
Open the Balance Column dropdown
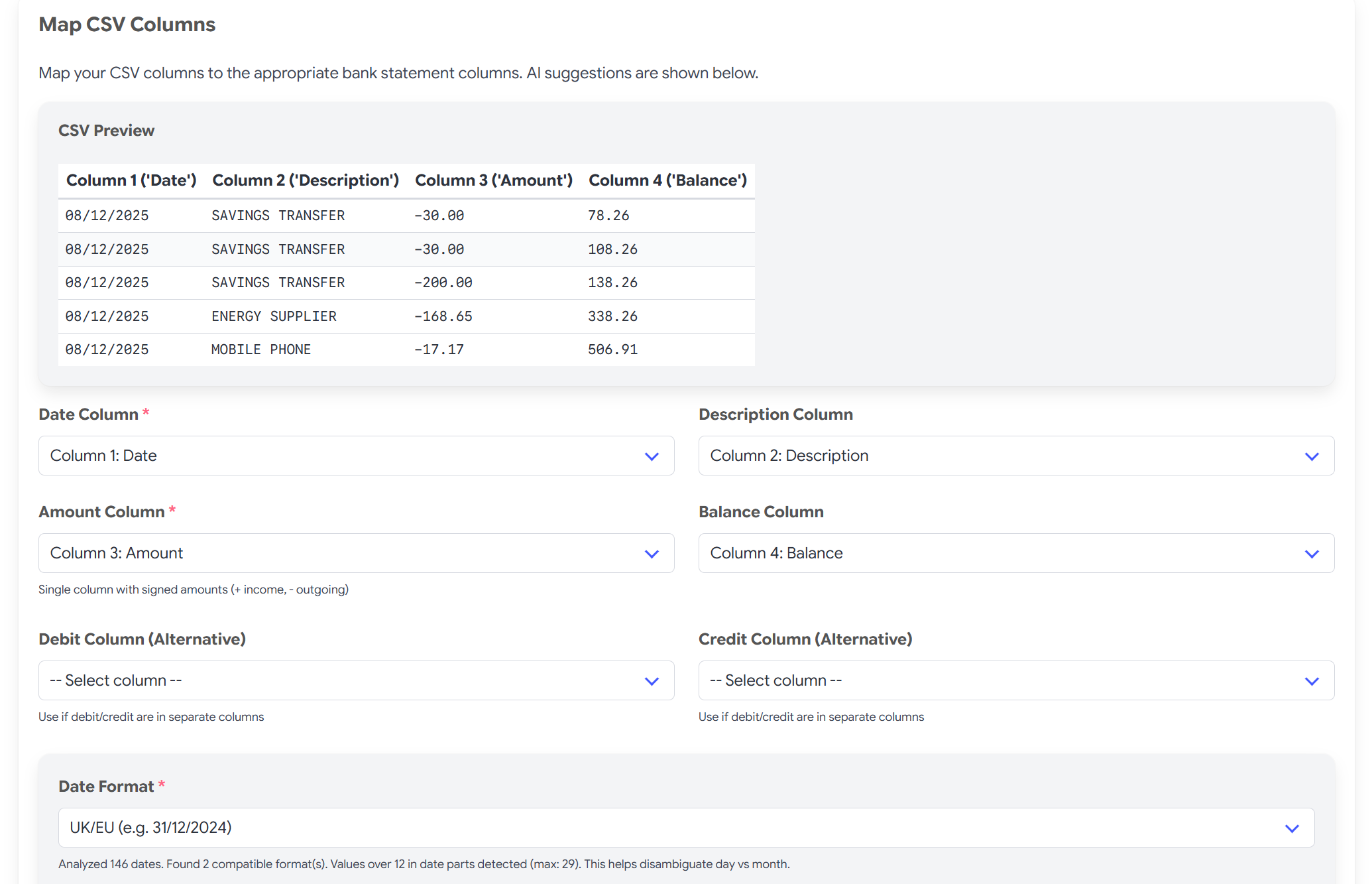tap(1015, 553)
